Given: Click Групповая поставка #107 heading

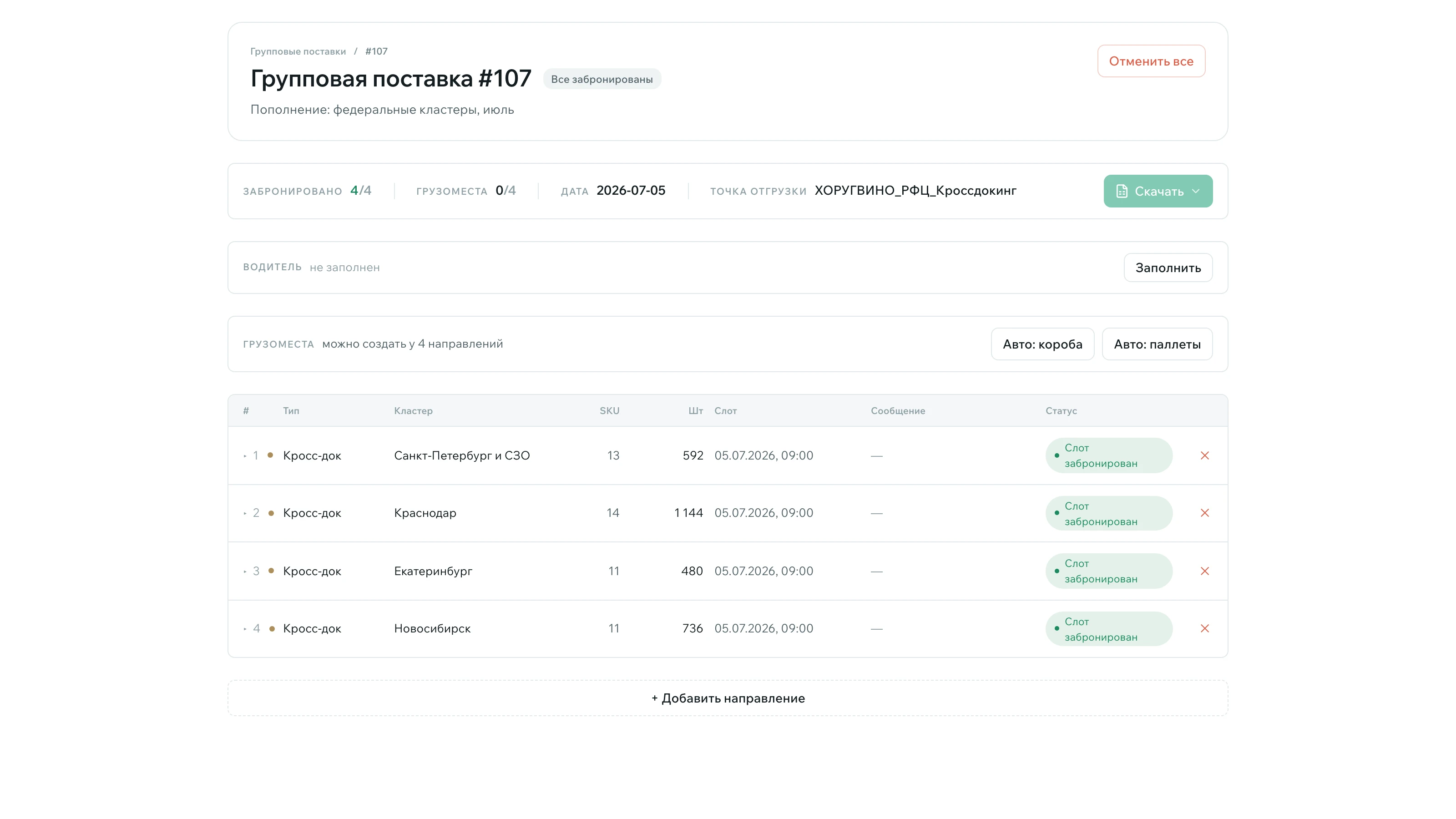Looking at the screenshot, I should 390,79.
